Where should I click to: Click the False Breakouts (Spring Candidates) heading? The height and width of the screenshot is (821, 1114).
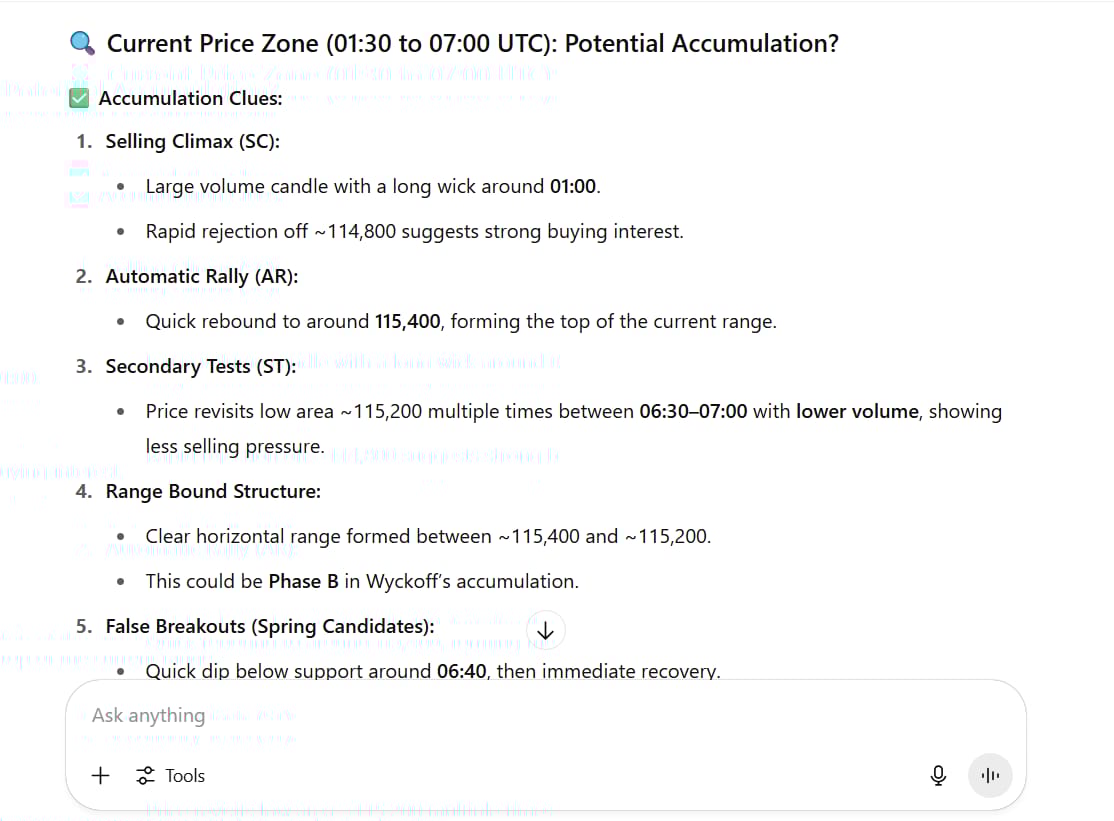pyautogui.click(x=270, y=626)
